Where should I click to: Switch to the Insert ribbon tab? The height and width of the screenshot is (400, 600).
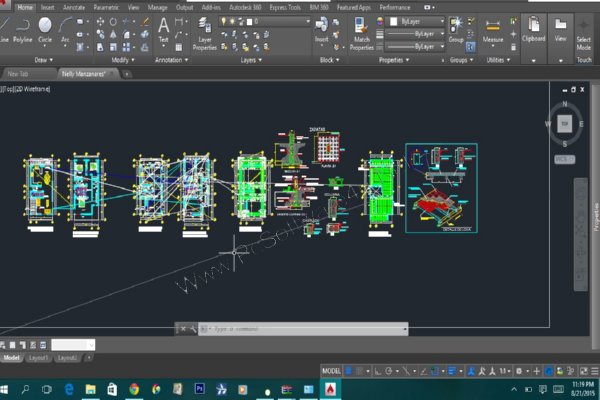pyautogui.click(x=47, y=7)
